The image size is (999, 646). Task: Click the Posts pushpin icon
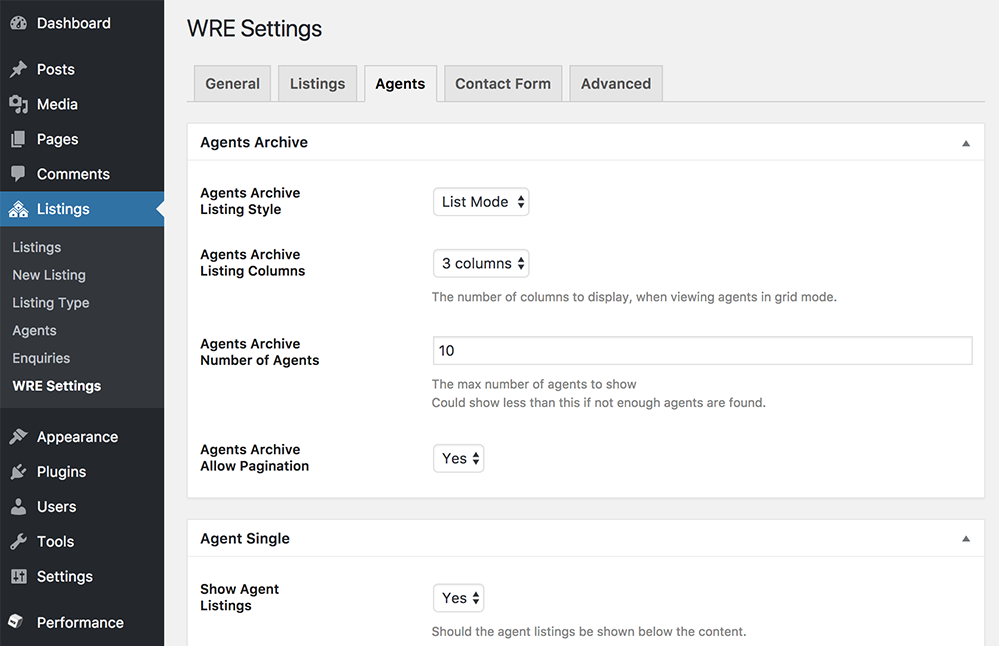18,70
